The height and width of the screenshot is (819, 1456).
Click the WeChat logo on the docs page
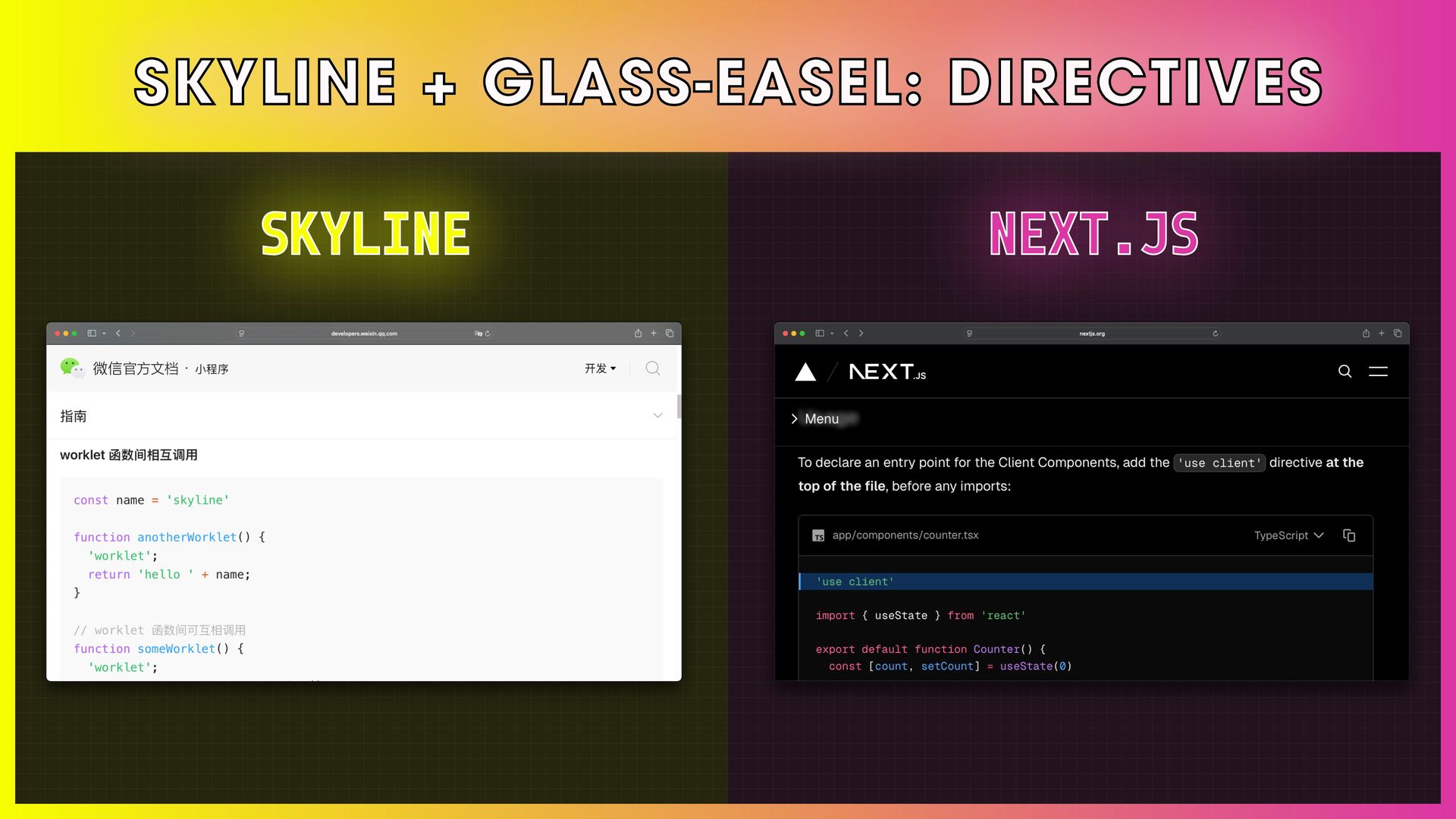(72, 368)
